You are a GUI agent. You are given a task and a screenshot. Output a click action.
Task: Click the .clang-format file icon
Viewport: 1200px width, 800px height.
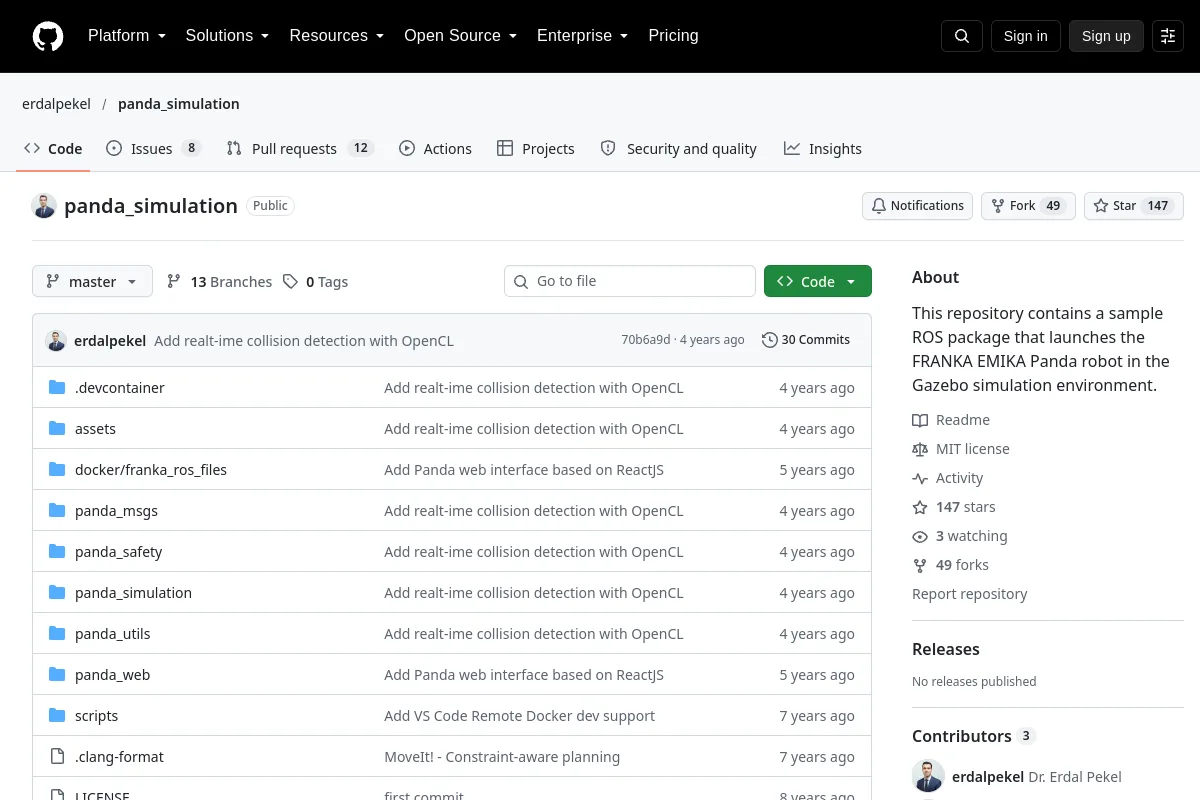(x=57, y=756)
